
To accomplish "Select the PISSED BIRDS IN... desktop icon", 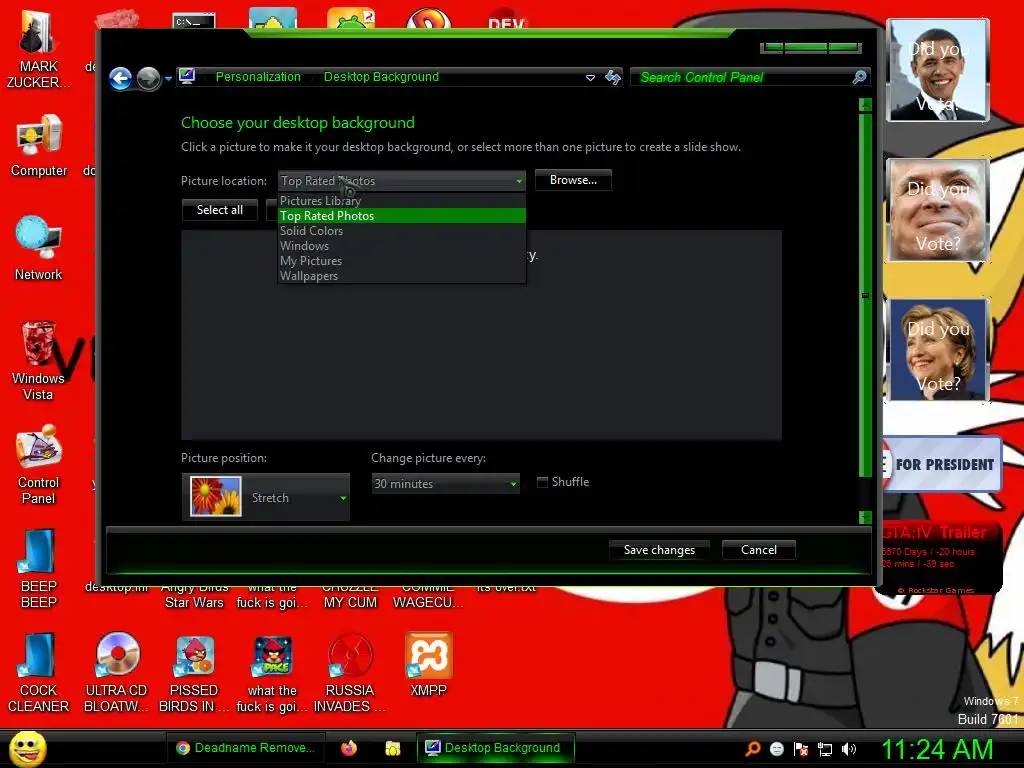I will 194,673.
